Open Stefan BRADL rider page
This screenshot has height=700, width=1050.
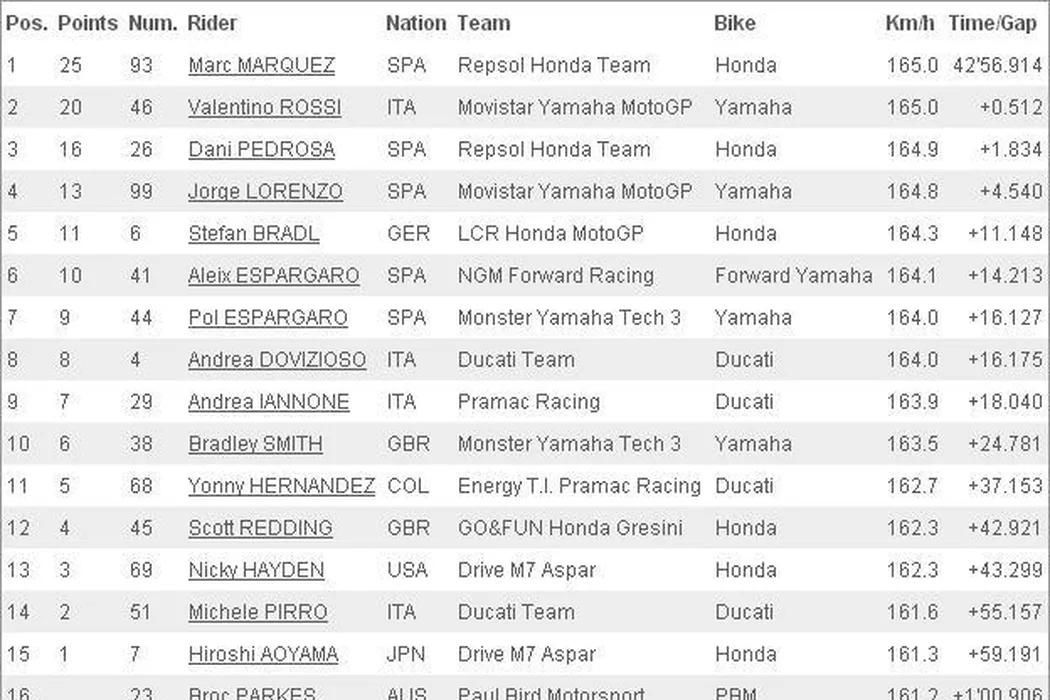pyautogui.click(x=253, y=234)
